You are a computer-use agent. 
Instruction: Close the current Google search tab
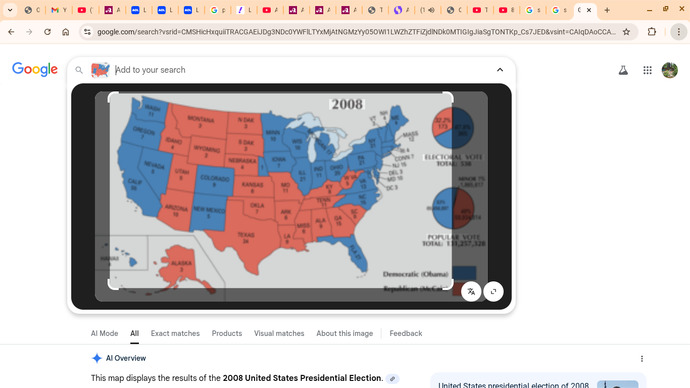[x=589, y=10]
